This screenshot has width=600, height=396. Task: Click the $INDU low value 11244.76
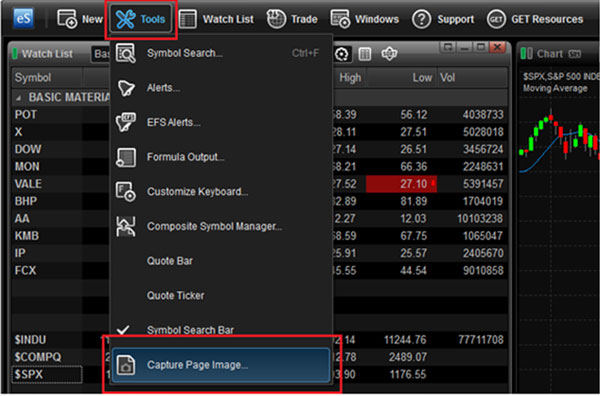click(405, 340)
